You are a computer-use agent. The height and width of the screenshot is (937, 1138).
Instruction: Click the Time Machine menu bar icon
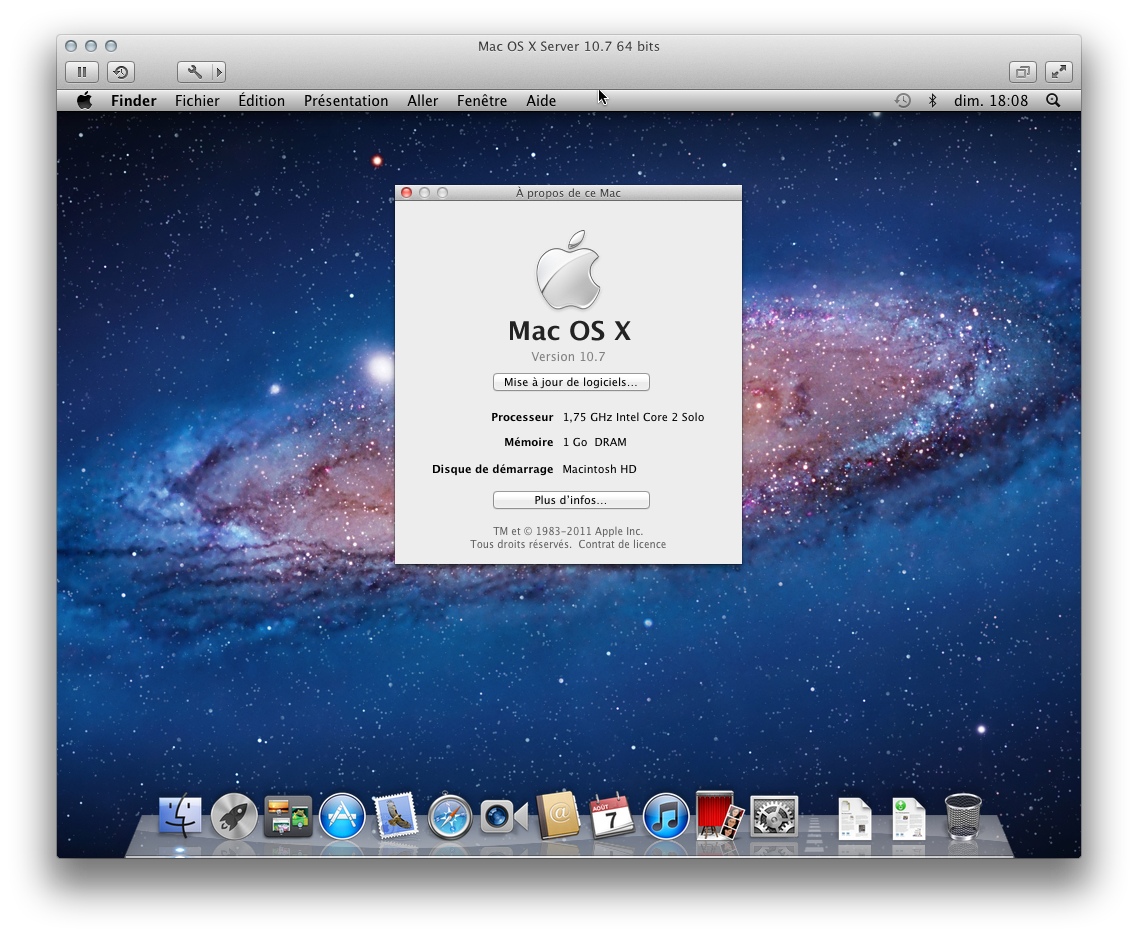[902, 101]
